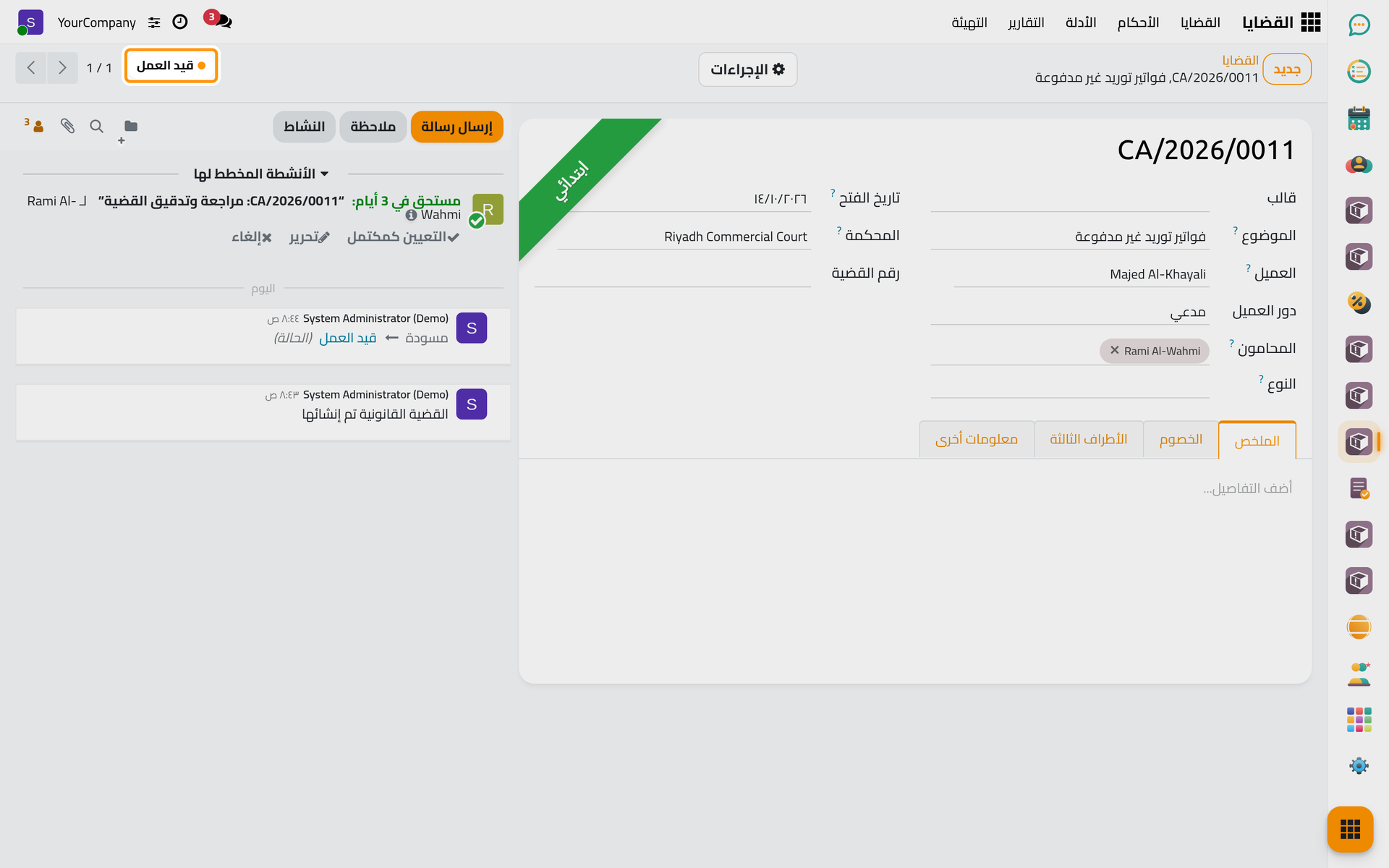Open the settings gear in sidebar
Viewport: 1389px width, 868px height.
click(x=1359, y=766)
